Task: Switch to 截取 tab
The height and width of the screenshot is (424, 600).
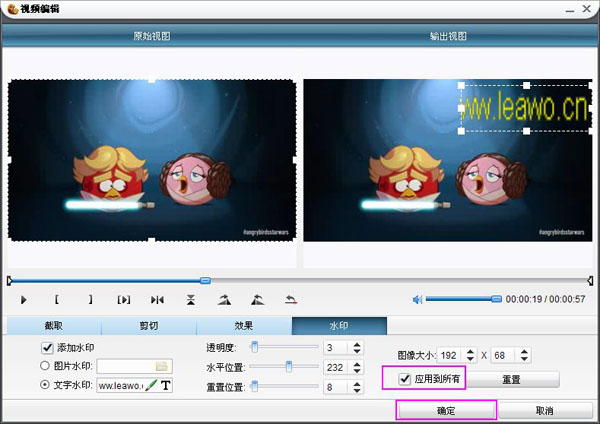Action: click(x=54, y=326)
